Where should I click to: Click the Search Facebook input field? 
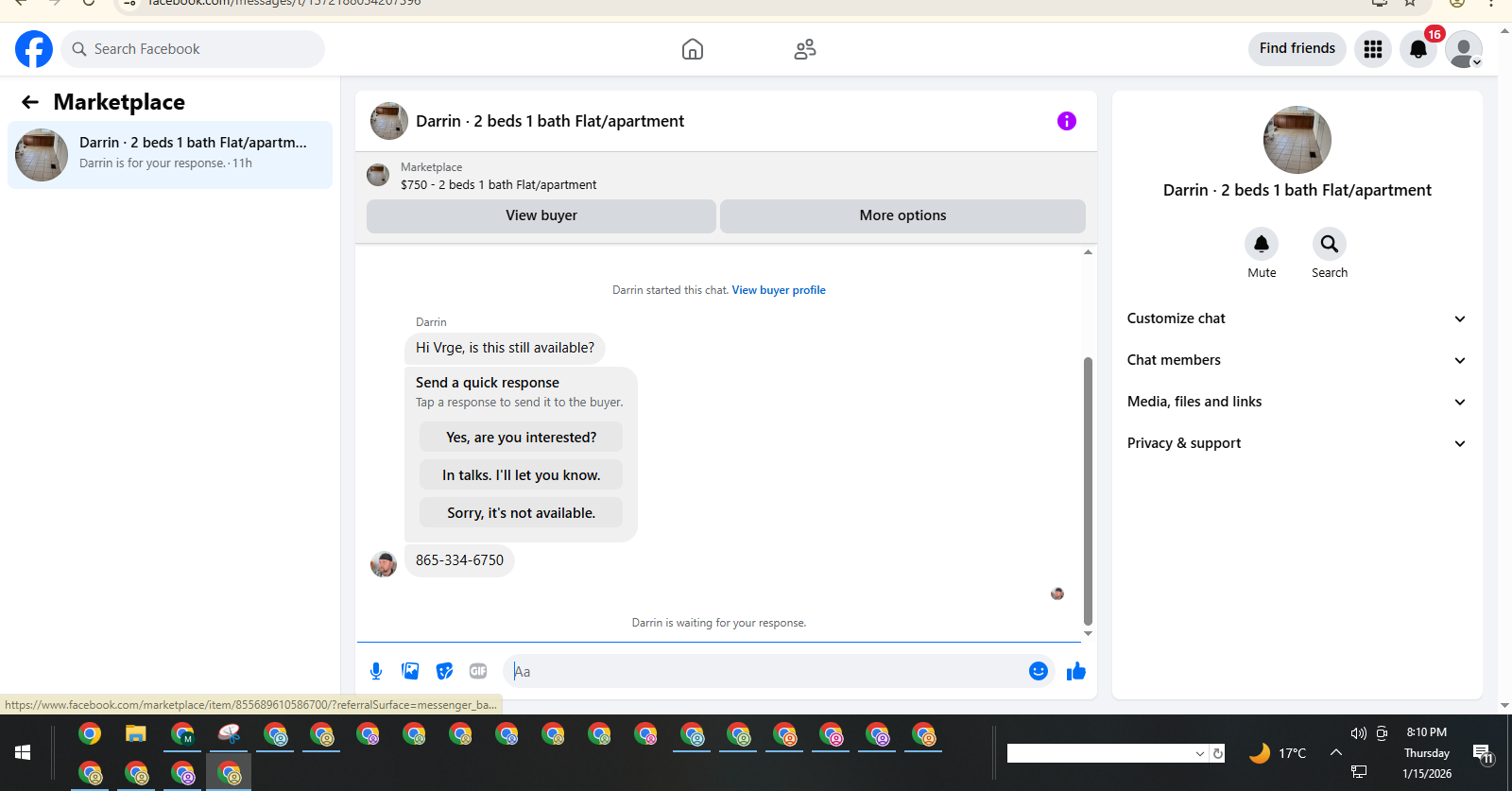[x=193, y=49]
